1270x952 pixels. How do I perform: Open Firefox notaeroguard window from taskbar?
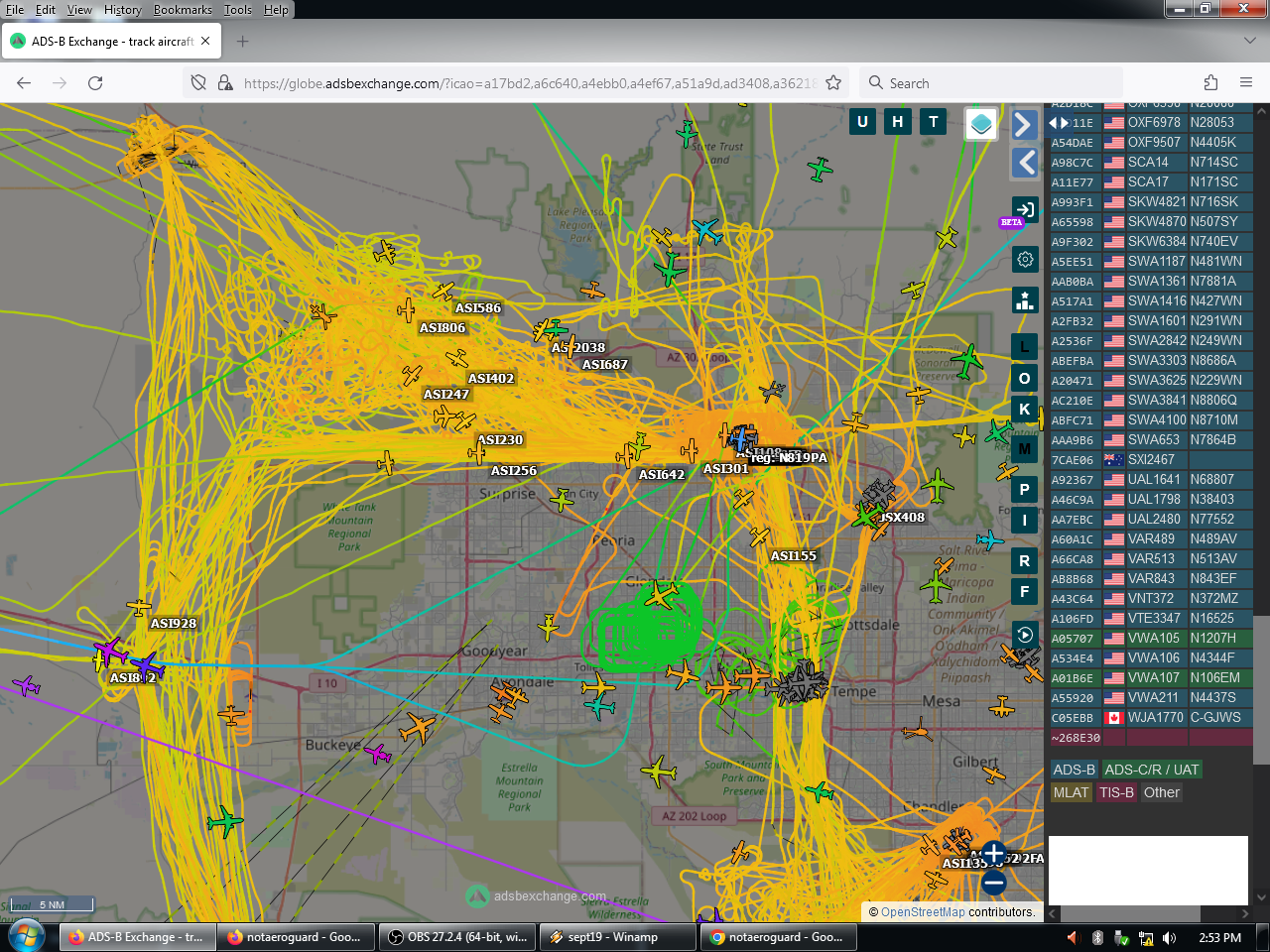pyautogui.click(x=298, y=937)
